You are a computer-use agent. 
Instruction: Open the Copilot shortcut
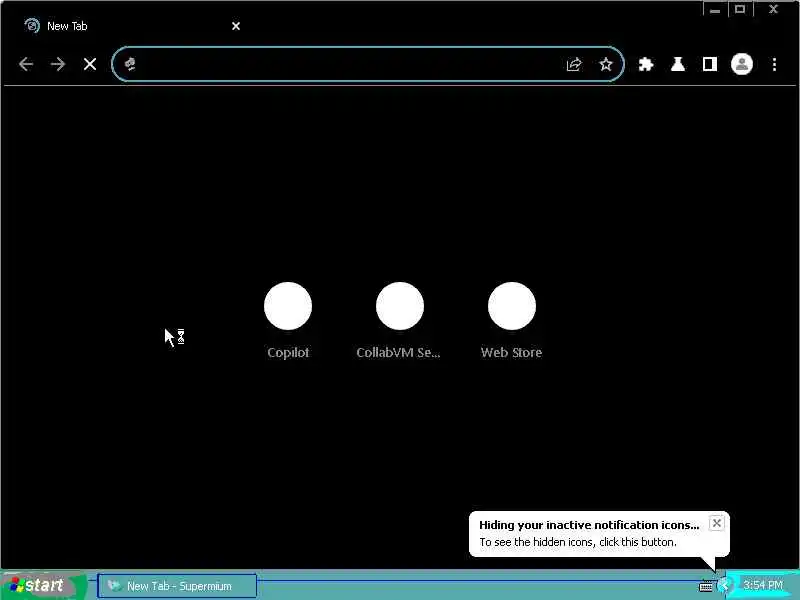coord(288,320)
